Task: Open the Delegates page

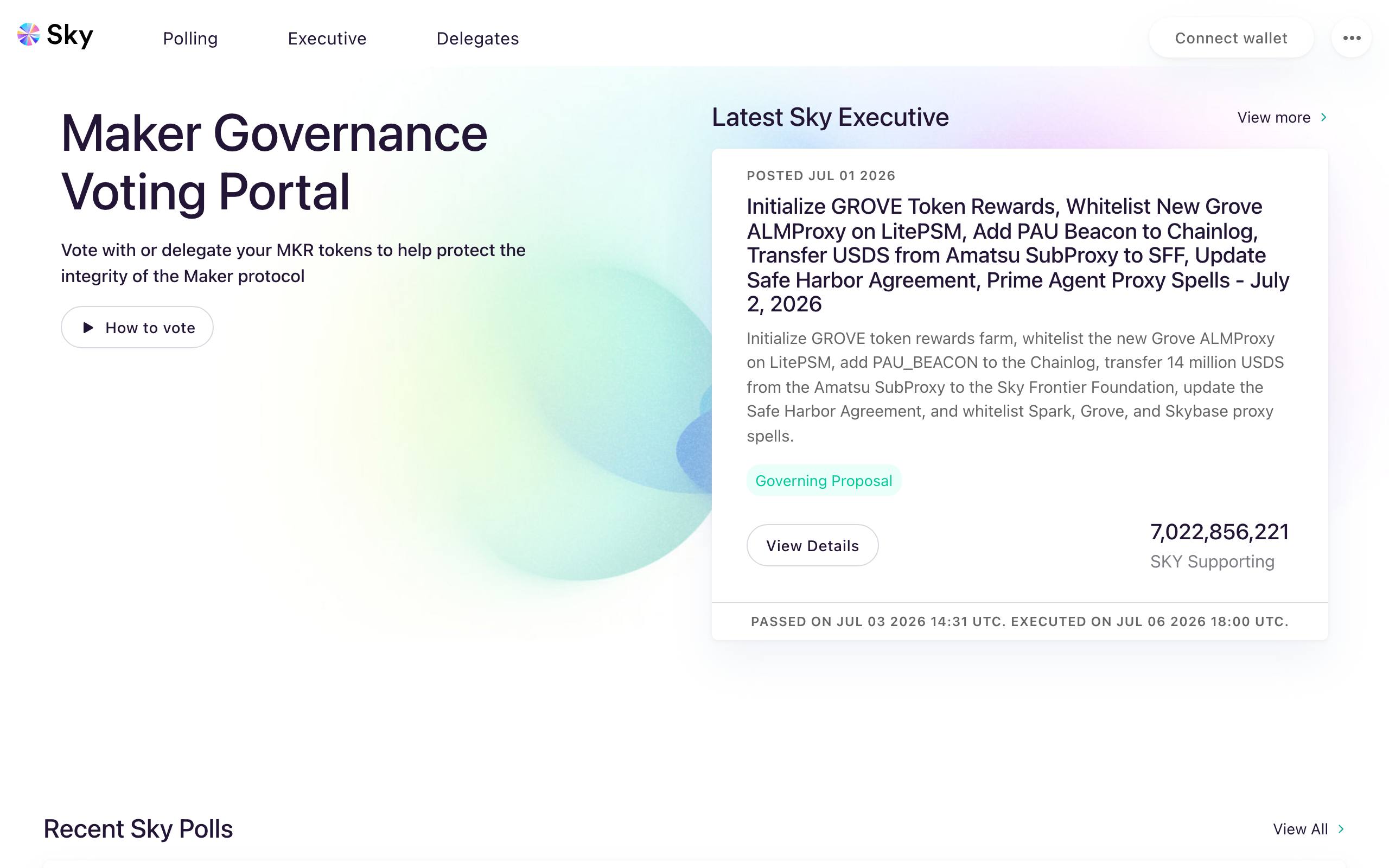Action: pos(477,39)
